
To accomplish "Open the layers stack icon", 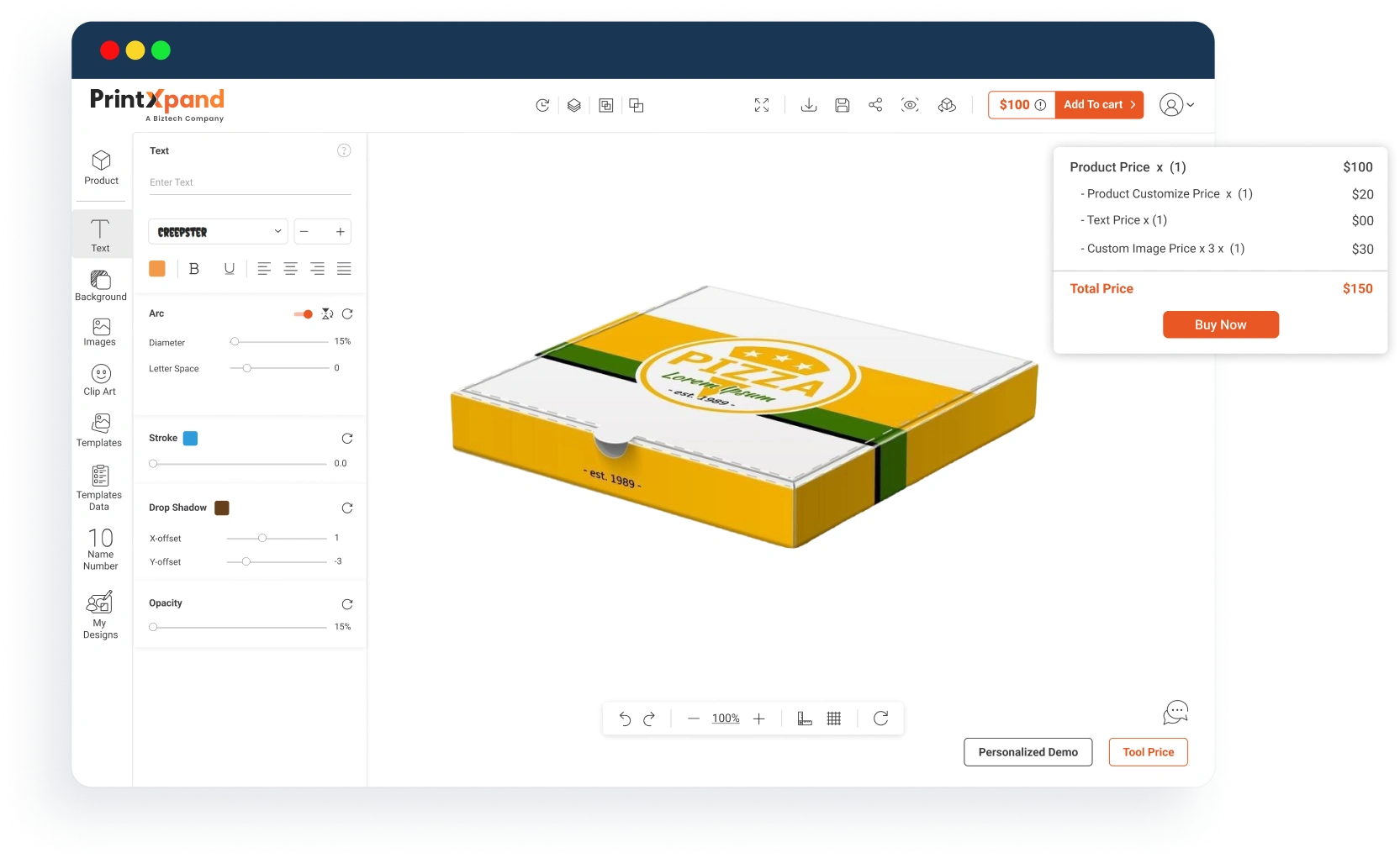I will pos(574,105).
